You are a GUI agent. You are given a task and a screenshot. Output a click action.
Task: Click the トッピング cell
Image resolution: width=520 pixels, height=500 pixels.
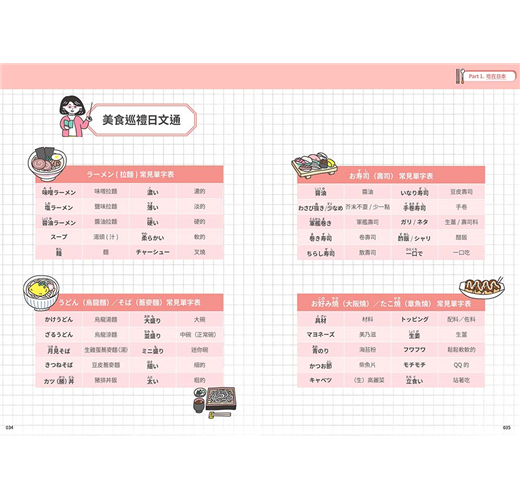[x=414, y=319]
